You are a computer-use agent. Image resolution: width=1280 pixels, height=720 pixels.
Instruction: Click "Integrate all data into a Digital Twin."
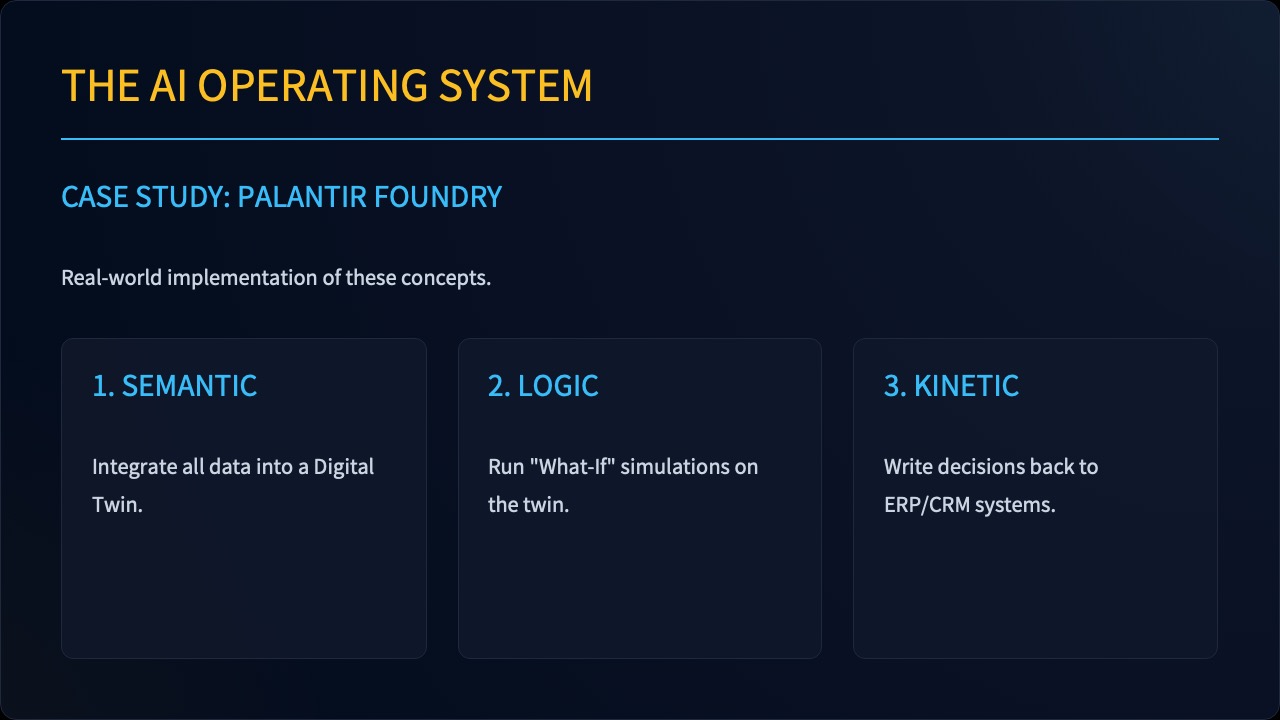233,486
